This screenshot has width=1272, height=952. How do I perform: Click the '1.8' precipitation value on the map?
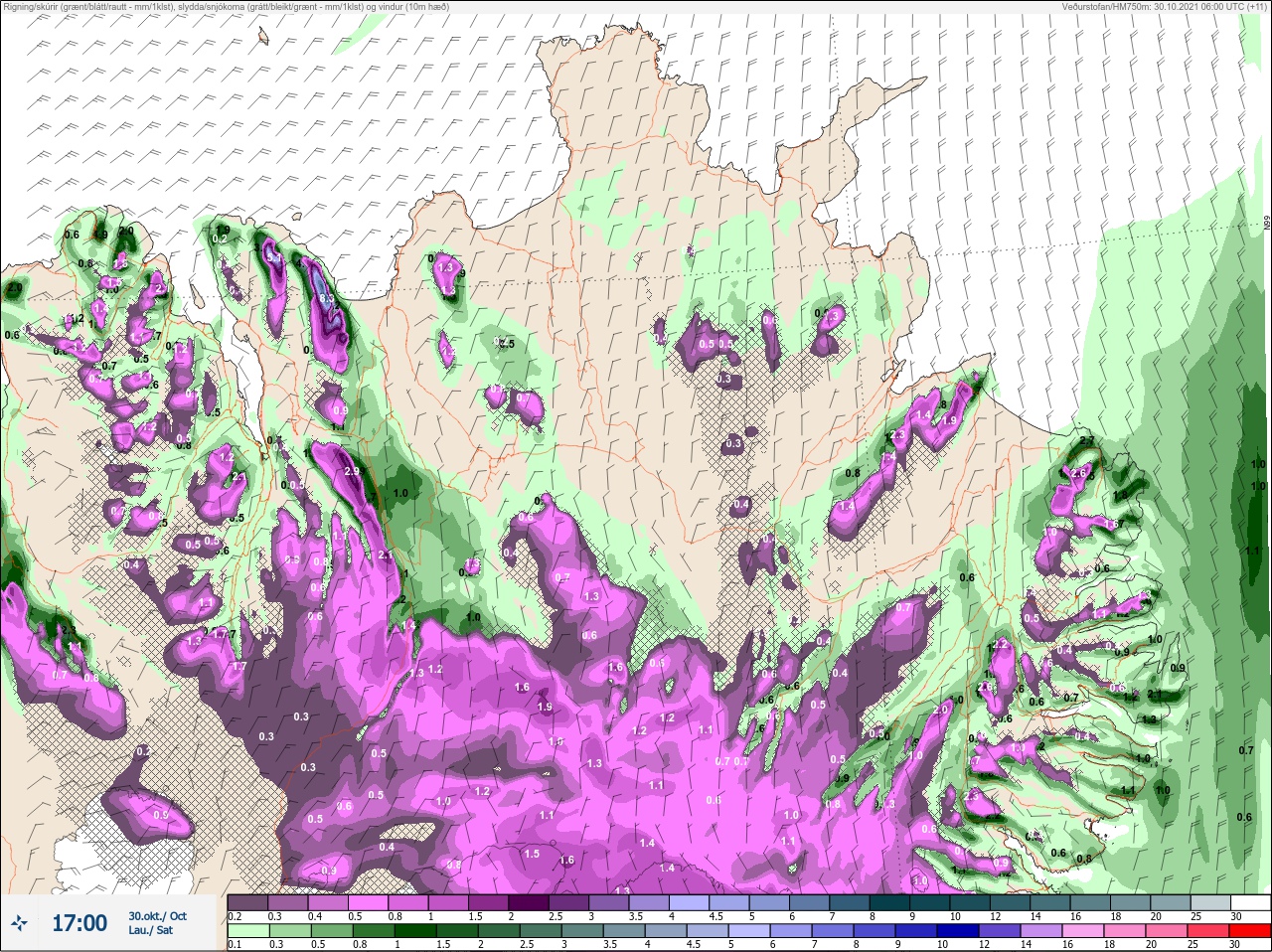pyautogui.click(x=1121, y=495)
